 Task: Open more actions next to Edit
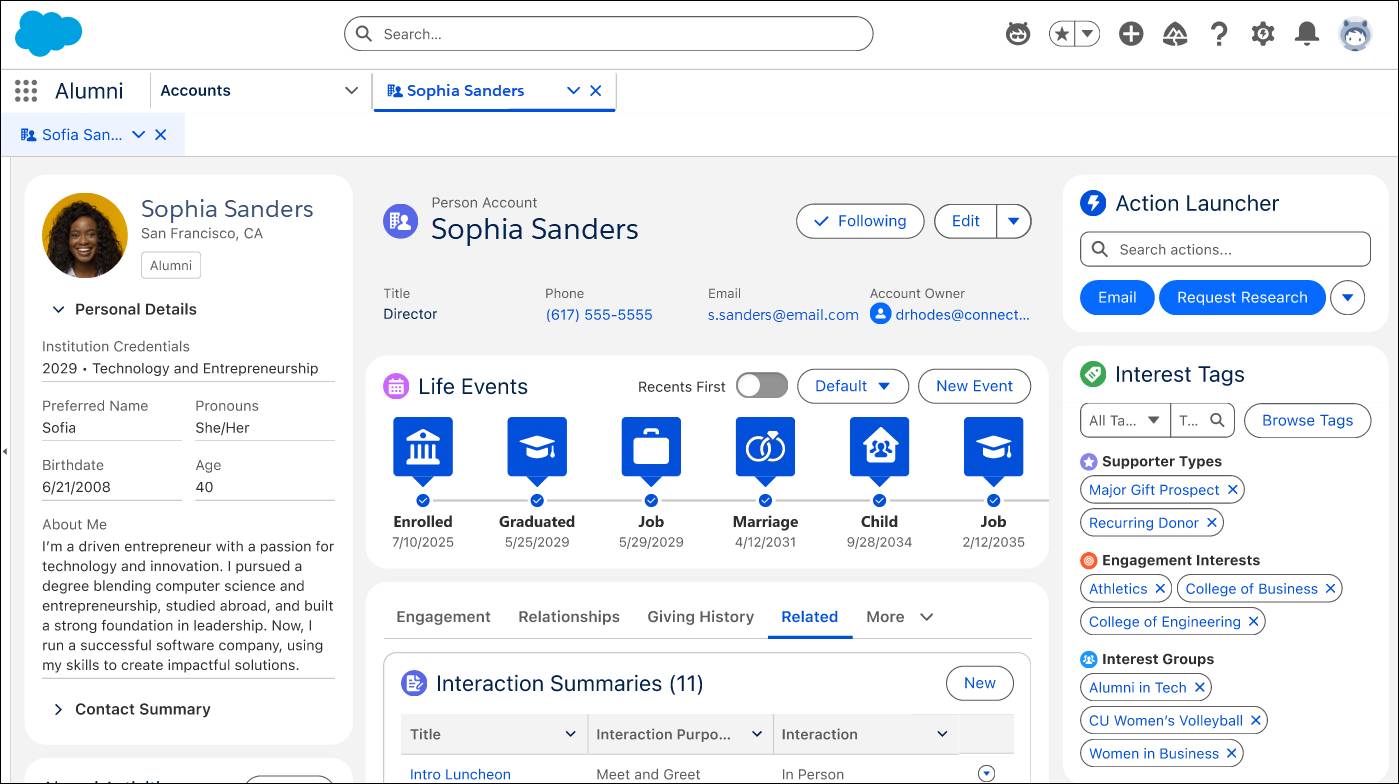pos(1014,221)
